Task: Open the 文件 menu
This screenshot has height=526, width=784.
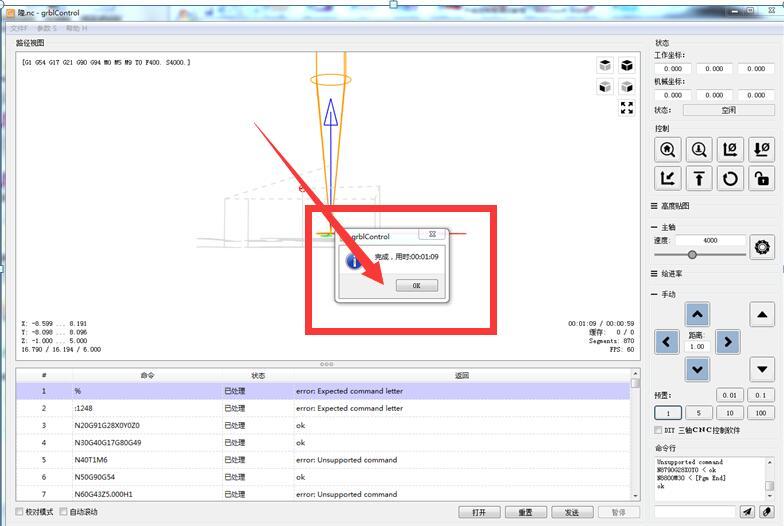Action: coord(19,29)
